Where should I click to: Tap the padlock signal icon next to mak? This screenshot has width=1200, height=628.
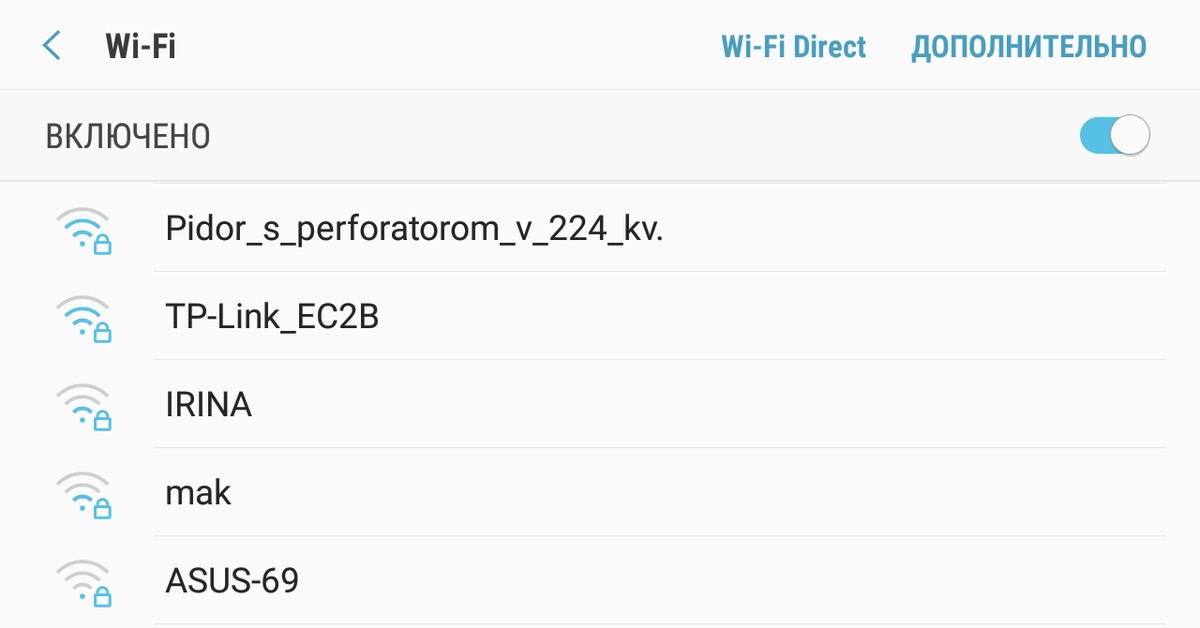88,491
